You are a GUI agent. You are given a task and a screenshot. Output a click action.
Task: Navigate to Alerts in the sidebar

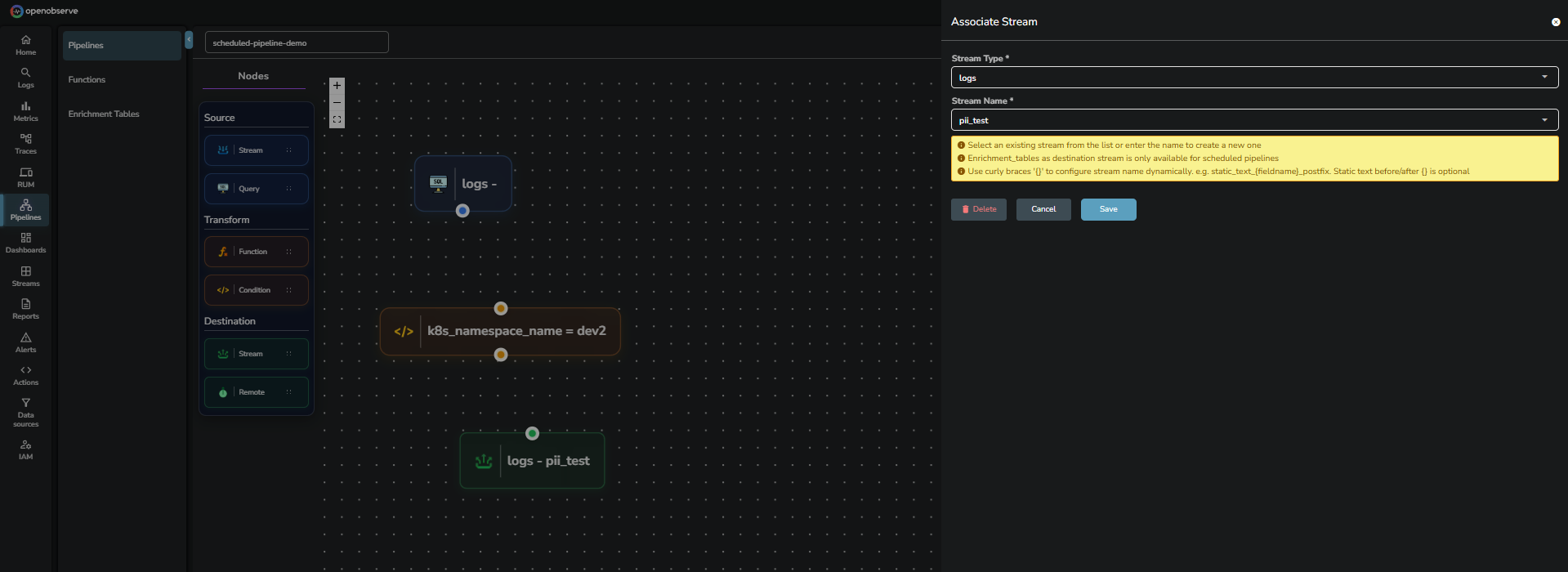coord(25,342)
